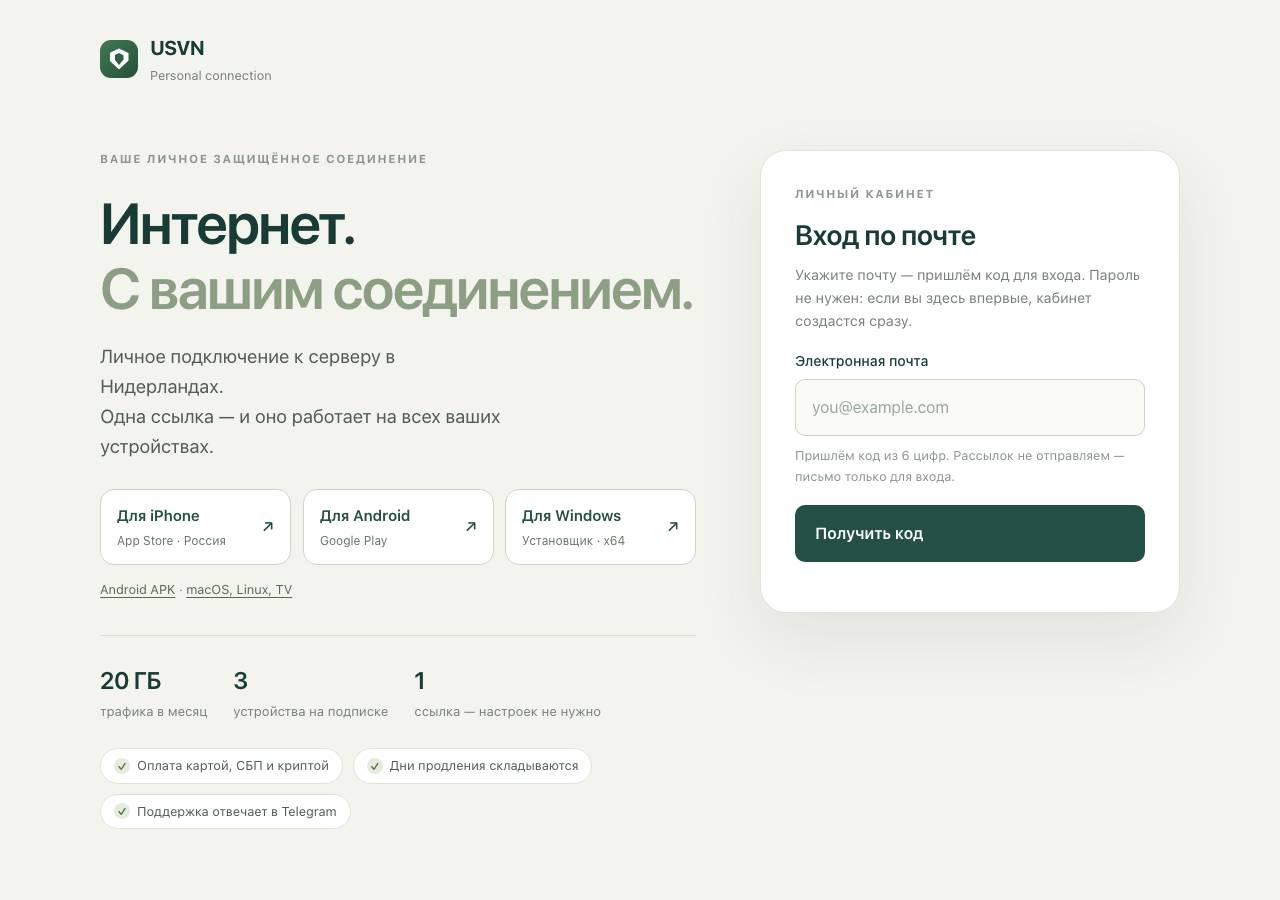
Task: Click the arrow icon on iPhone card
Action: pos(268,526)
